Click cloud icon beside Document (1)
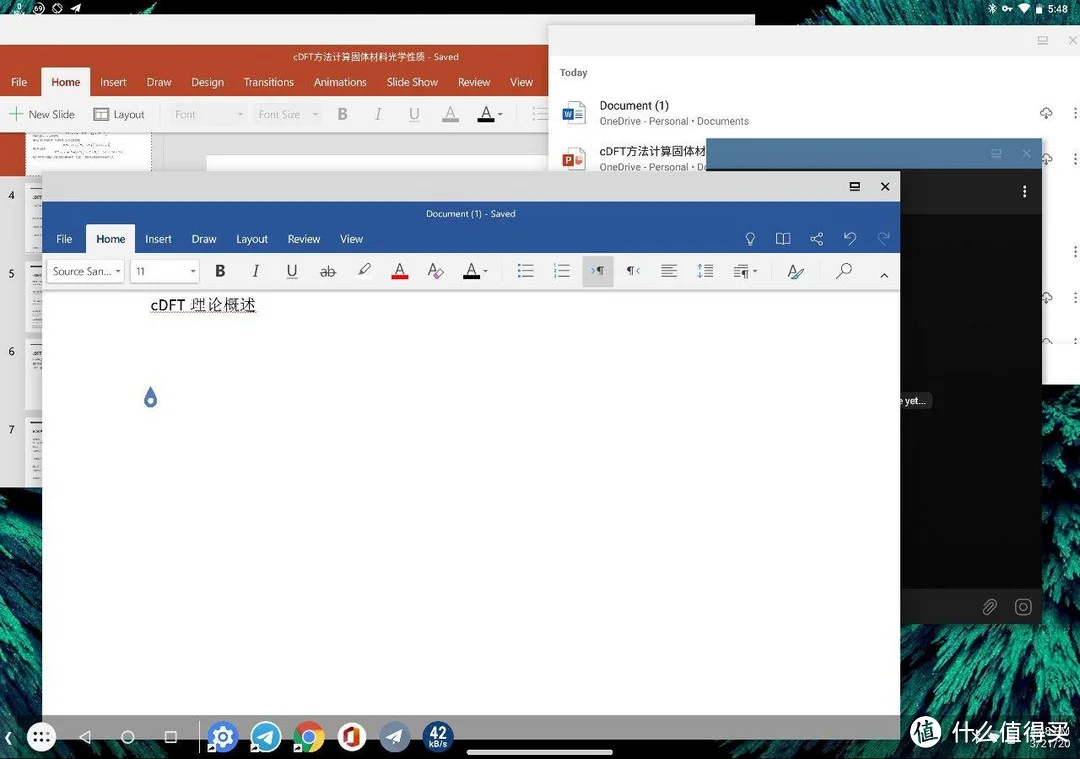Viewport: 1080px width, 759px height. (1046, 113)
